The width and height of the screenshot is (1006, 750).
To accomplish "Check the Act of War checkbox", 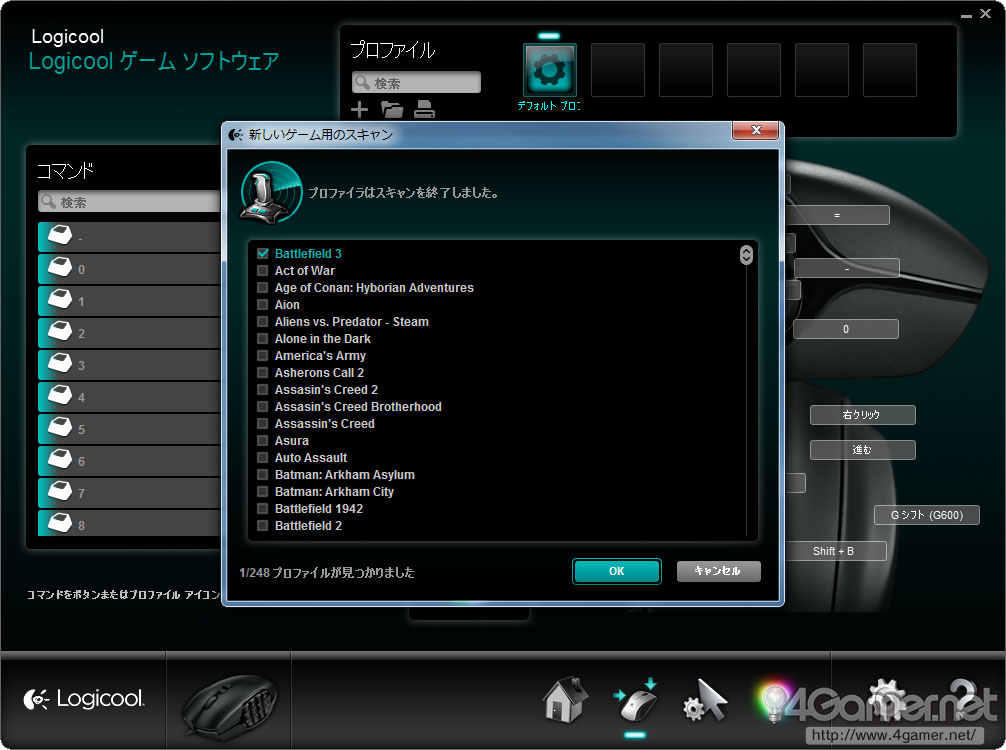I will coord(262,271).
